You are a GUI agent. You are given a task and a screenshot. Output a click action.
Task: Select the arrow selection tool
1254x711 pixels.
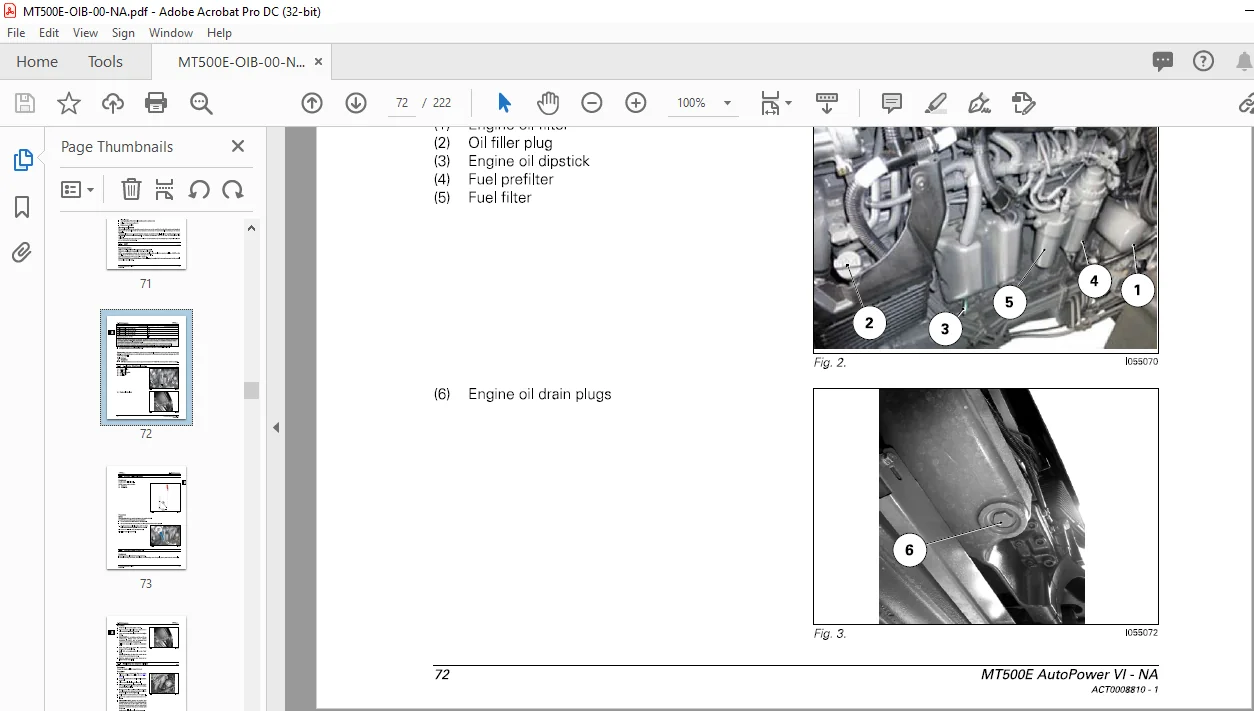click(504, 103)
